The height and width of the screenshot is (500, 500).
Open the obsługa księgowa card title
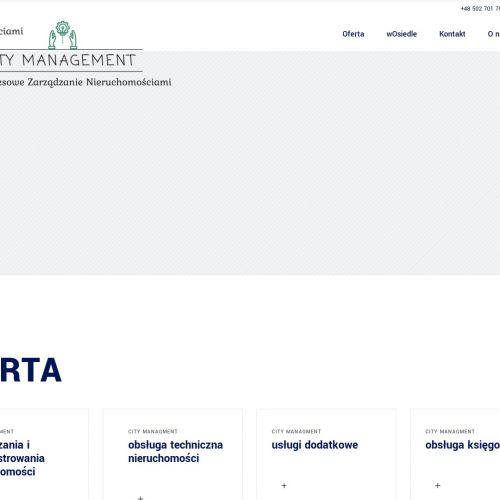click(462, 445)
